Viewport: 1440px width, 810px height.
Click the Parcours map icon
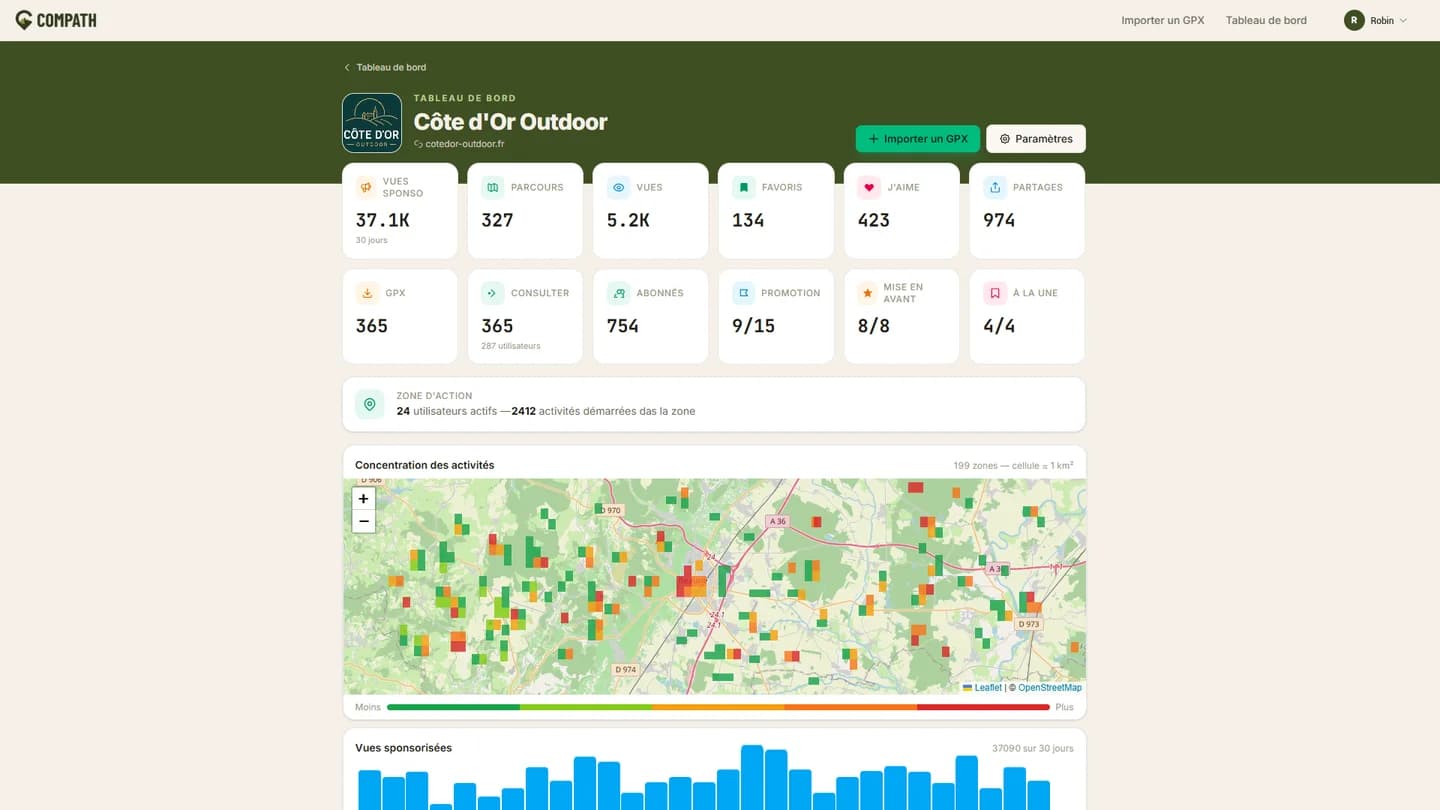click(492, 187)
